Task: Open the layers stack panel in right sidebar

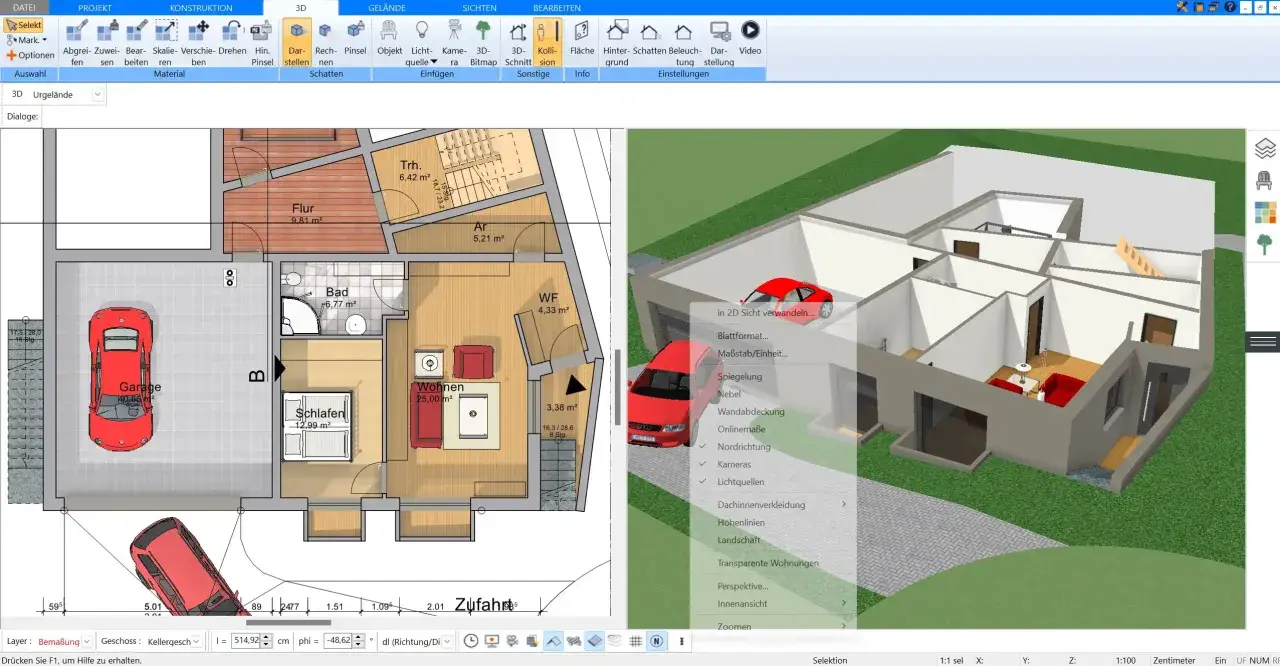Action: pos(1264,148)
